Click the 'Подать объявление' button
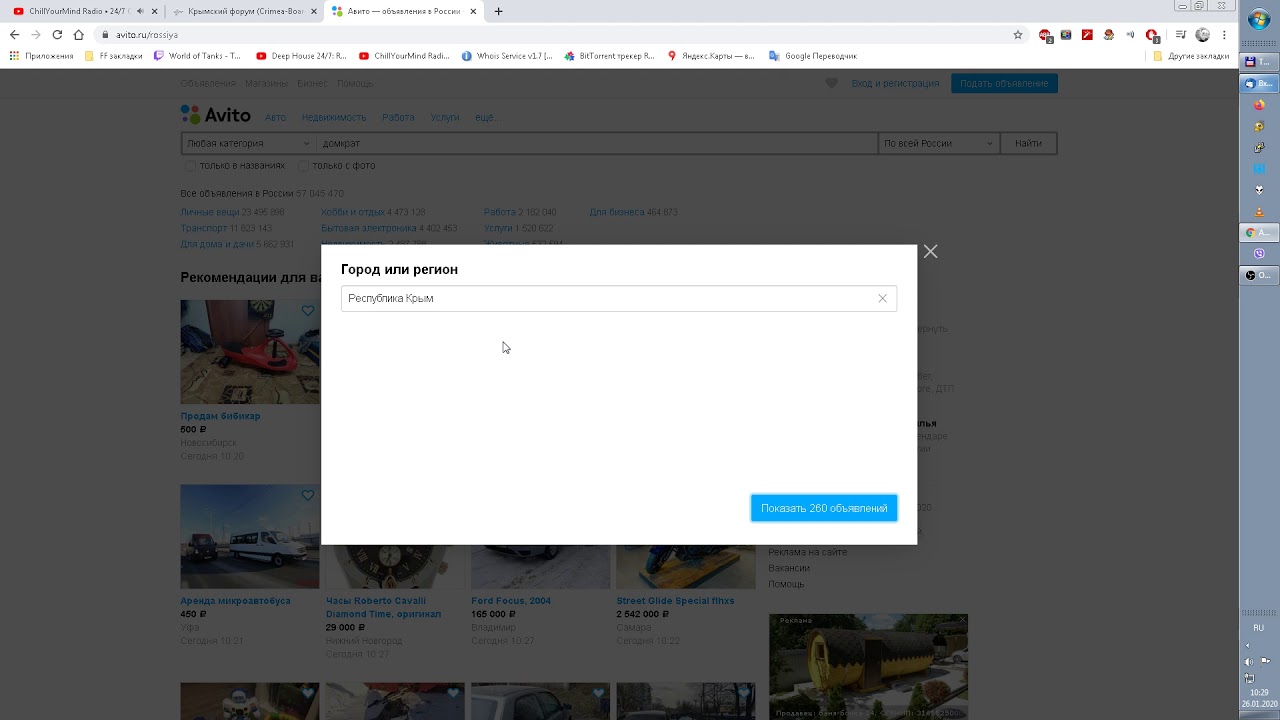Viewport: 1280px width, 720px height. (1004, 84)
